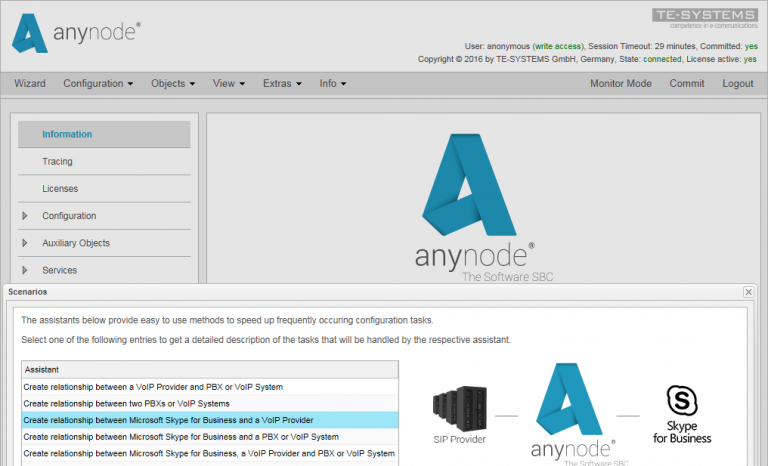Screen dimensions: 768x466
Task: Click the TE-SYSTEMS logo in the header
Action: (705, 19)
